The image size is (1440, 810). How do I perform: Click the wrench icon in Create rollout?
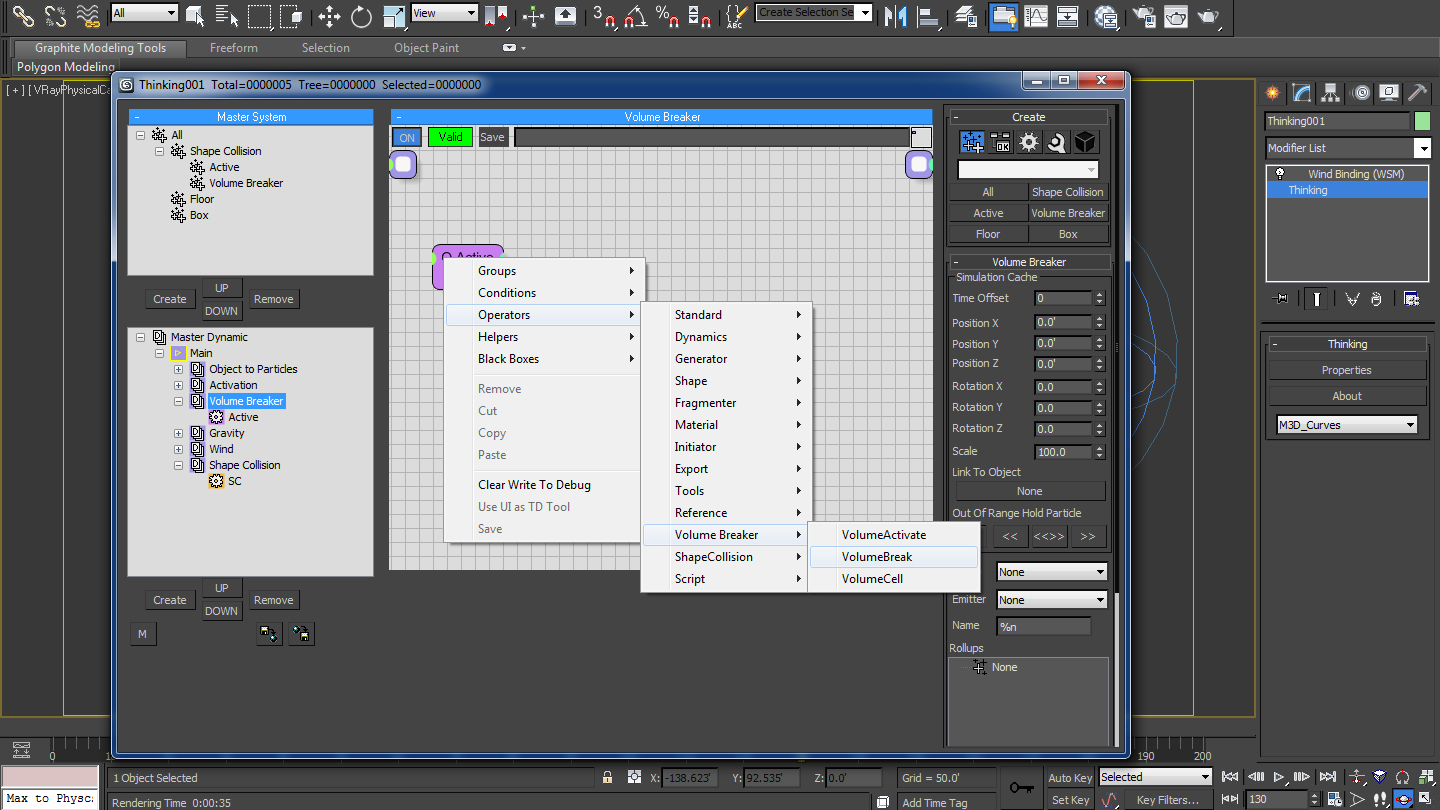[1056, 142]
